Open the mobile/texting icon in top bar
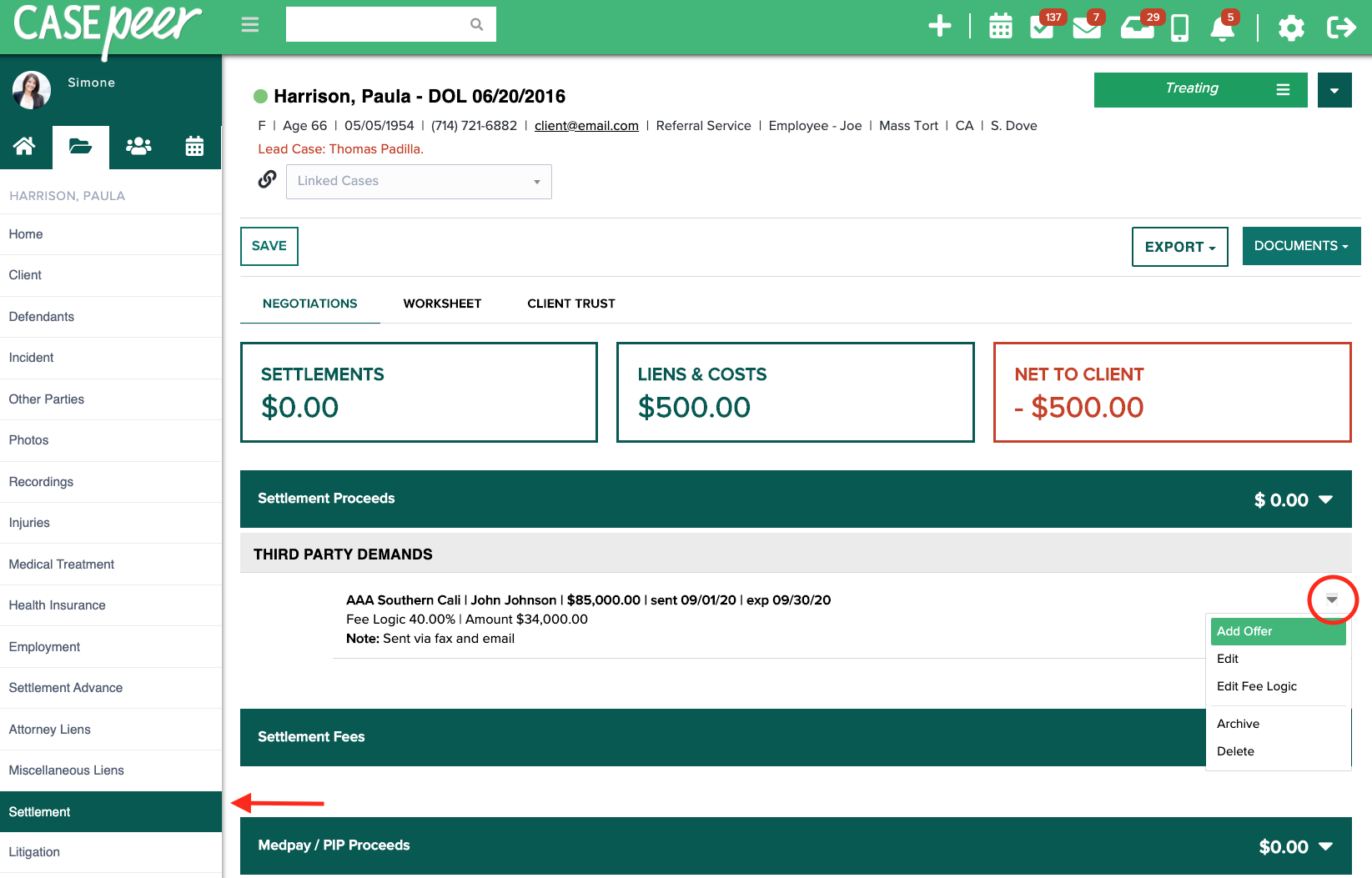Image resolution: width=1372 pixels, height=878 pixels. coord(1179,27)
